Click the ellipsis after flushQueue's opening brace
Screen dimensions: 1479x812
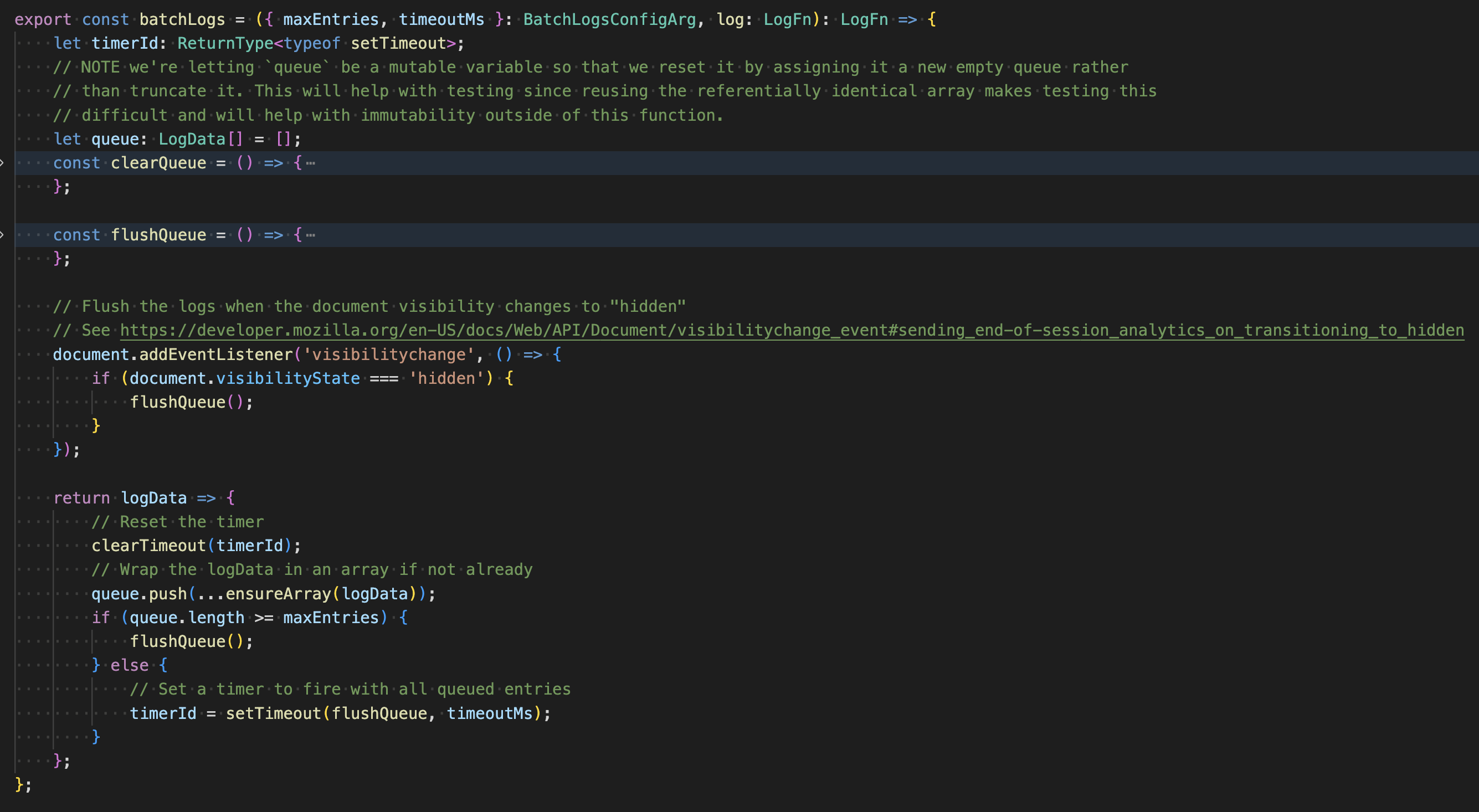click(x=311, y=235)
